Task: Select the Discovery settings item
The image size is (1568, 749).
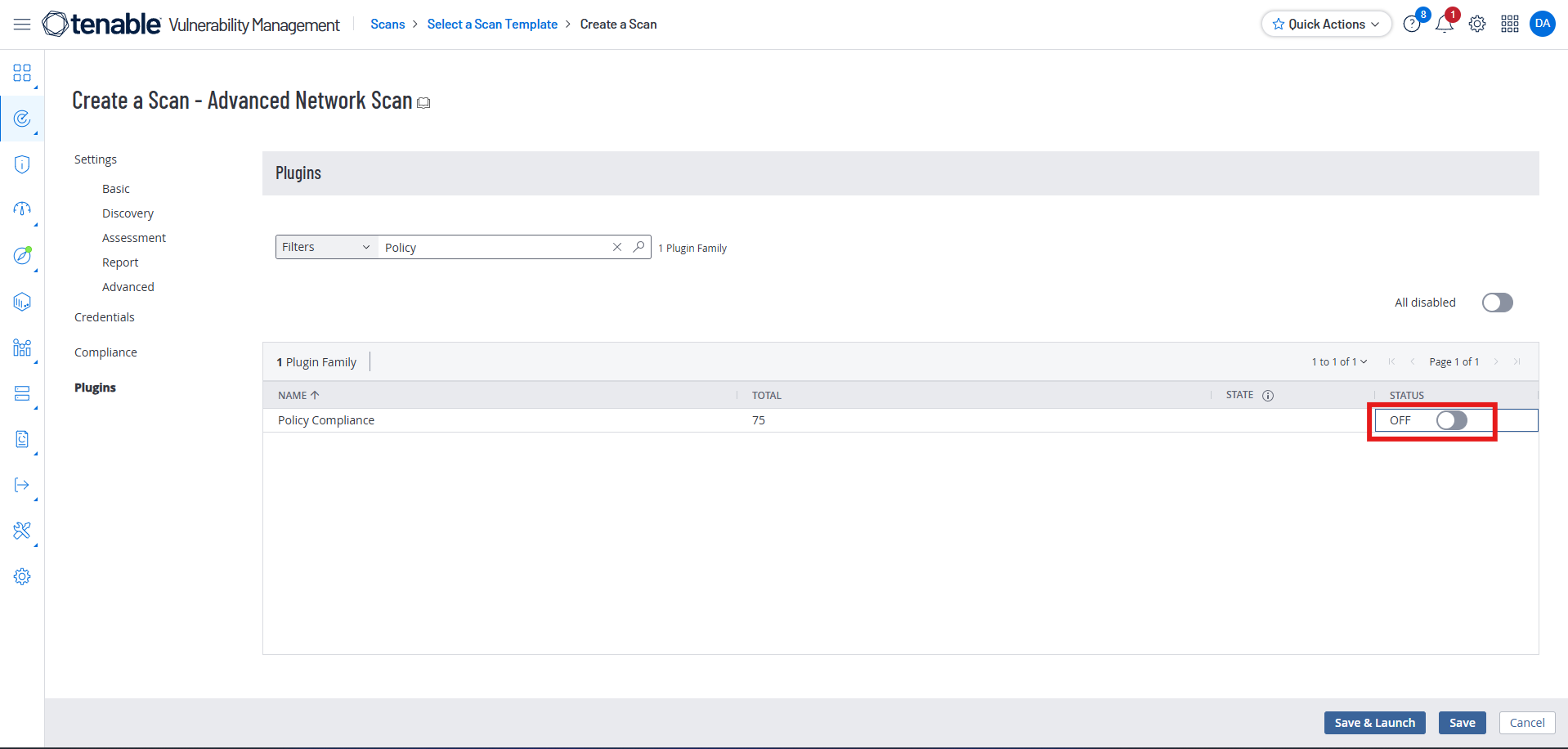Action: click(128, 213)
